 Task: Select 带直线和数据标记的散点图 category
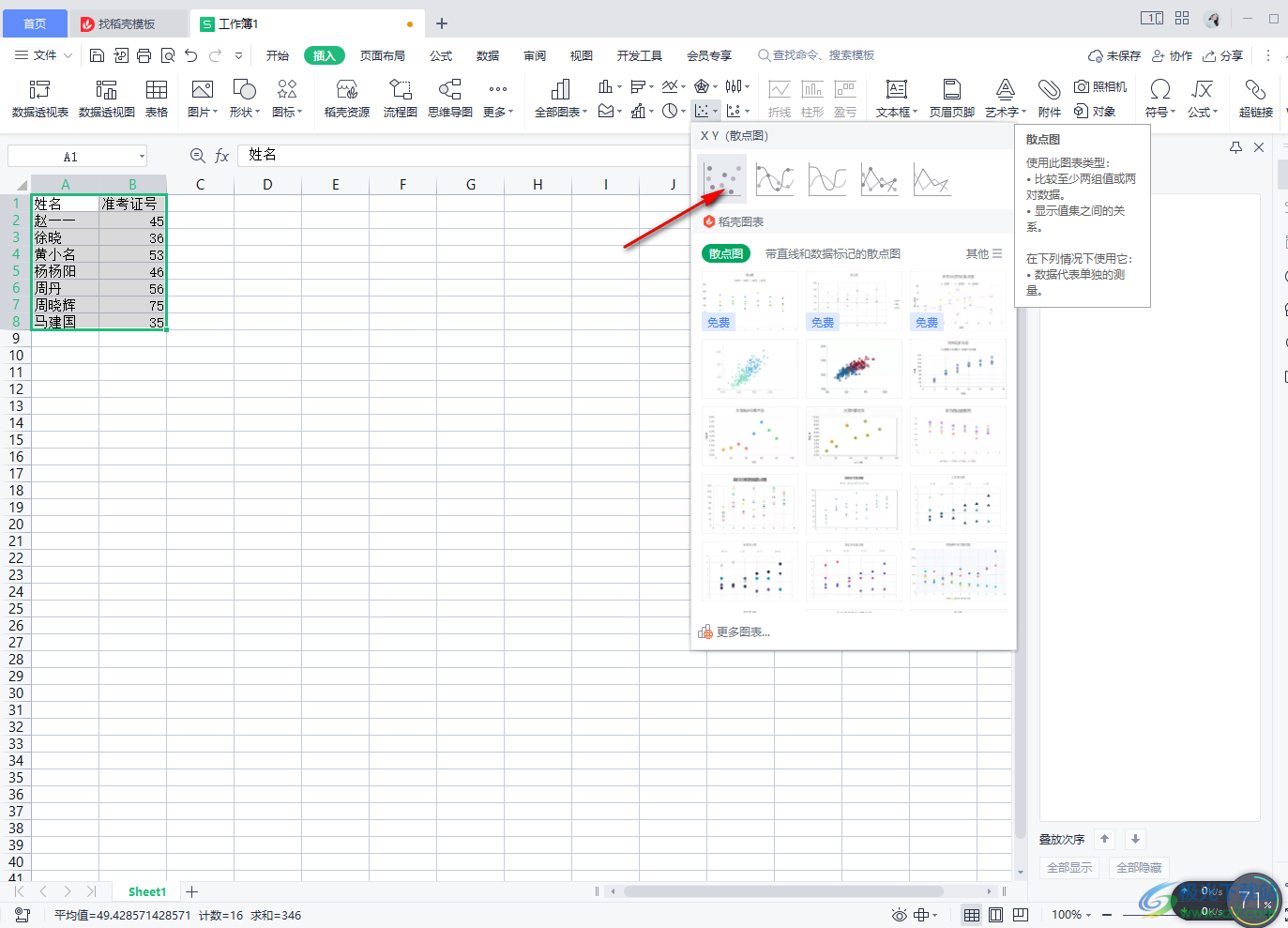[x=833, y=254]
